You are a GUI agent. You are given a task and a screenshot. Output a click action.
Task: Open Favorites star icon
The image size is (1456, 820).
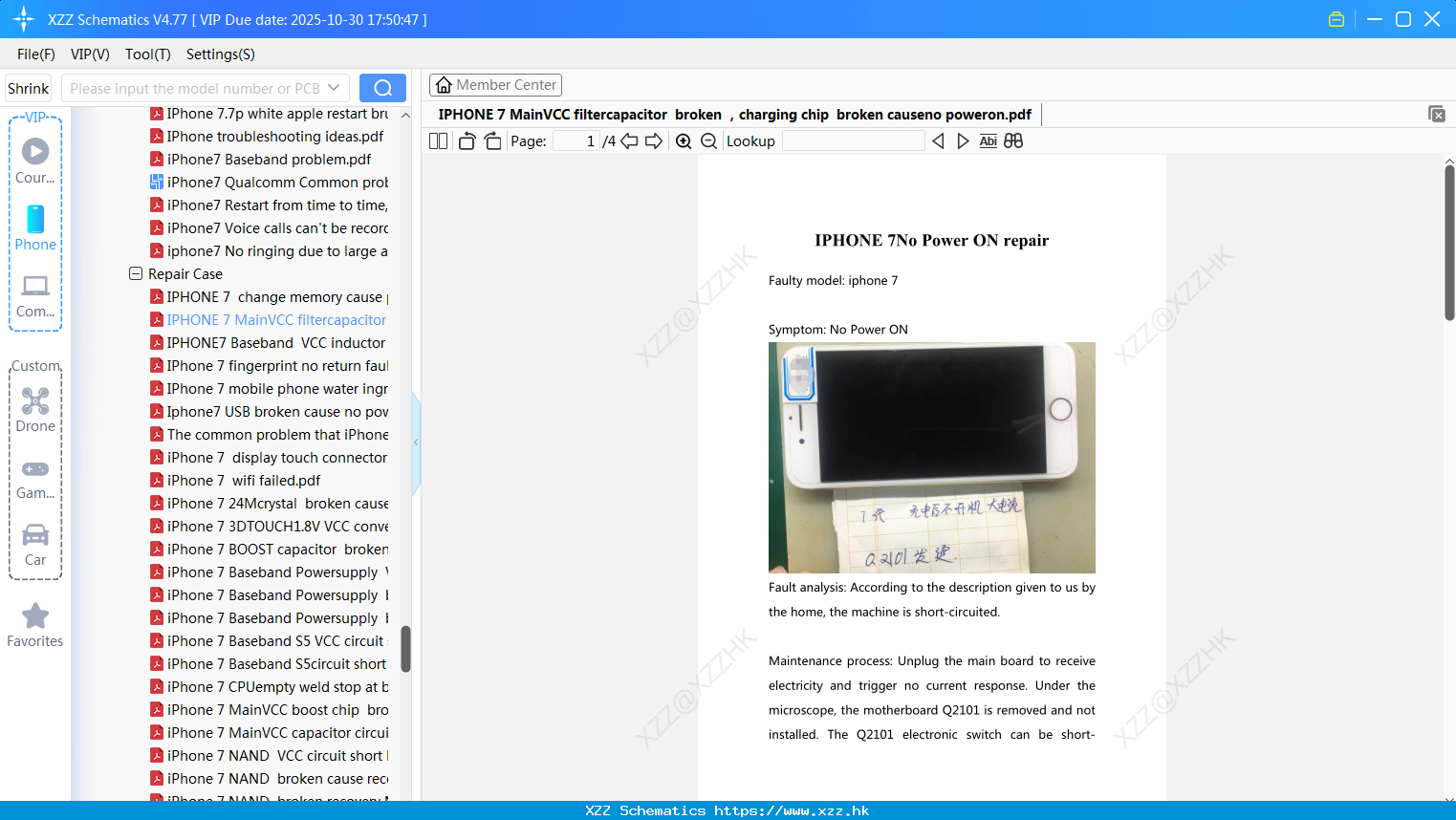(x=35, y=625)
